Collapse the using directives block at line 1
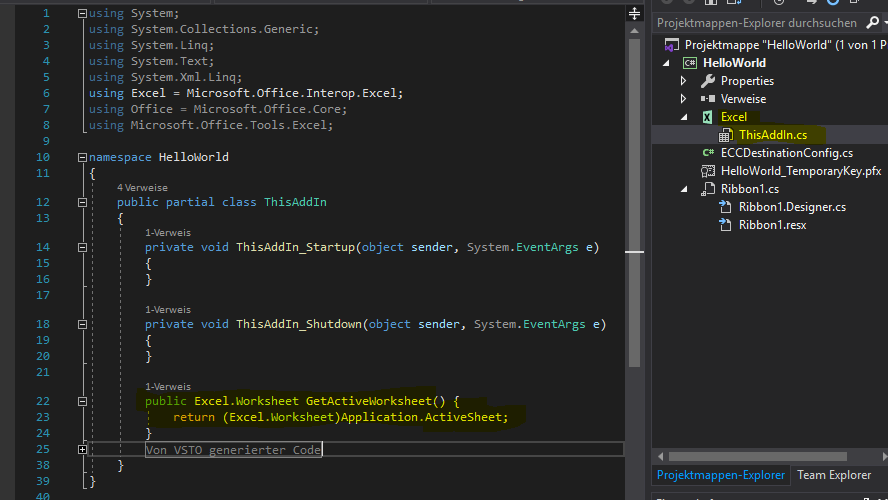The width and height of the screenshot is (888, 500). click(x=82, y=13)
